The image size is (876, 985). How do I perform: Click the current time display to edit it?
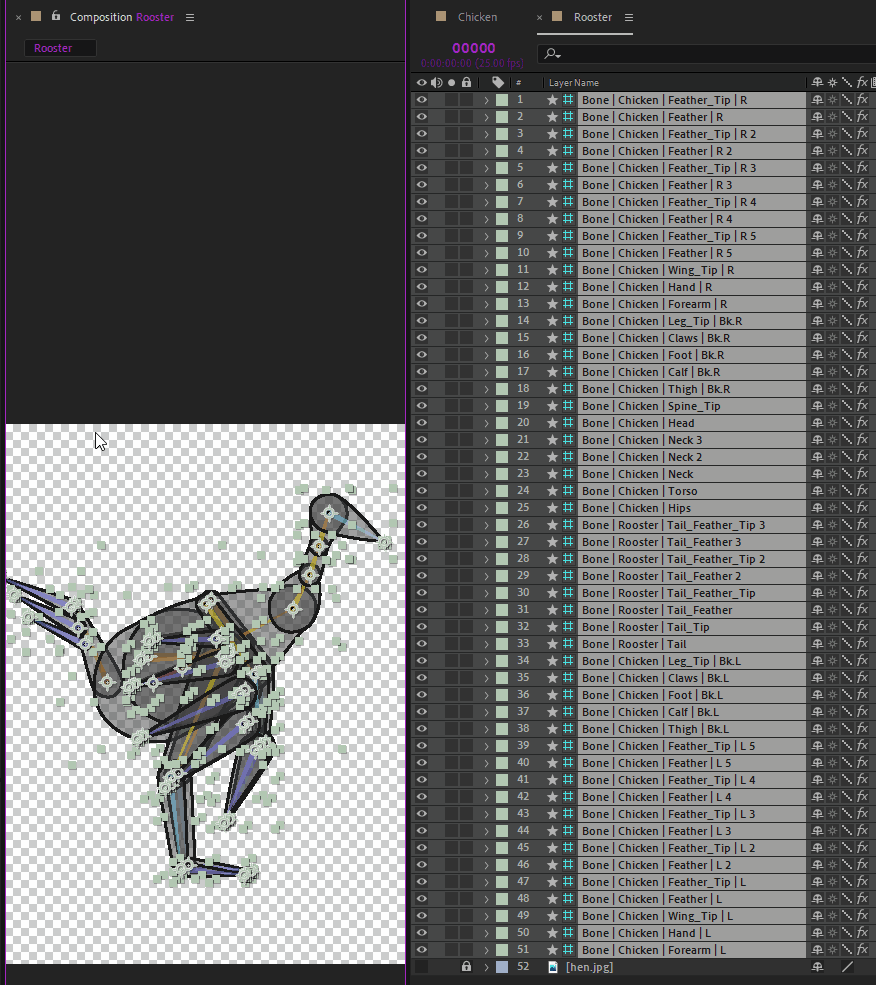pos(473,47)
